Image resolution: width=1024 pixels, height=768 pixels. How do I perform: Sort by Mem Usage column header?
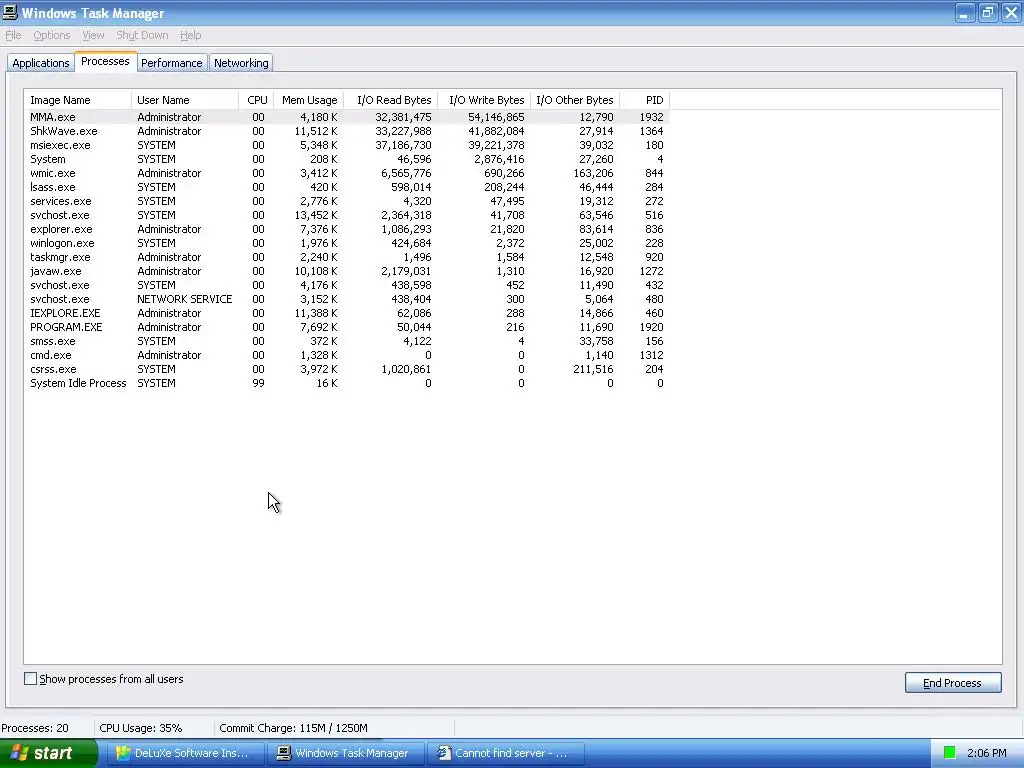(309, 100)
